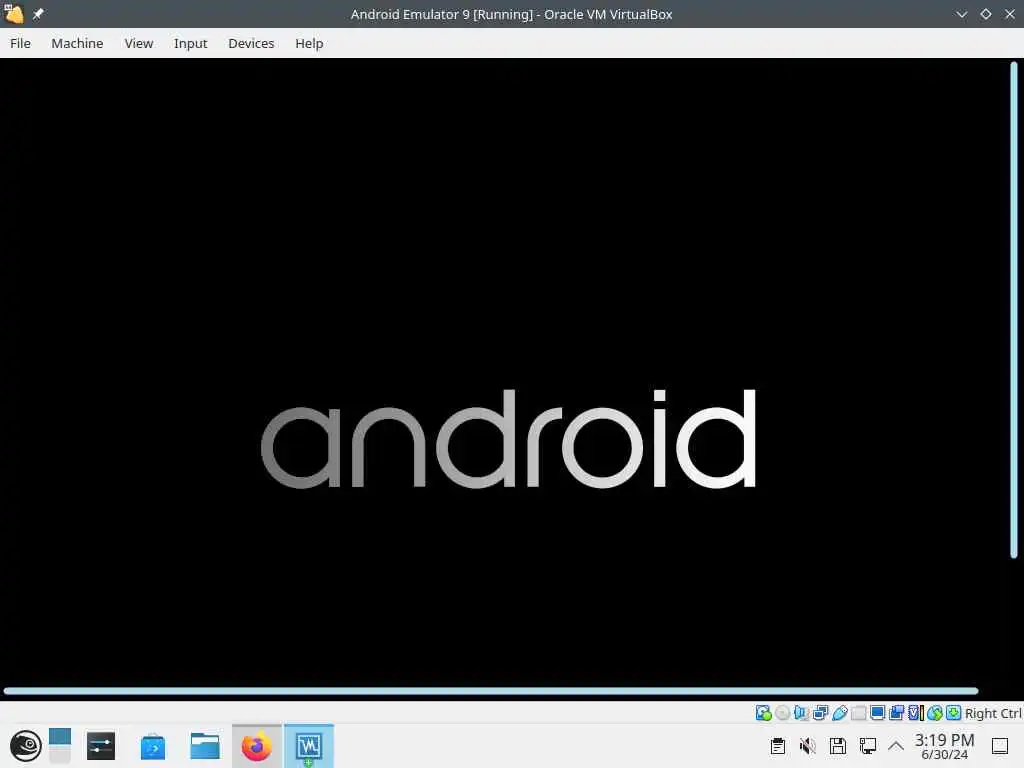
Task: Click the Right Ctrl host key label
Action: 993,713
